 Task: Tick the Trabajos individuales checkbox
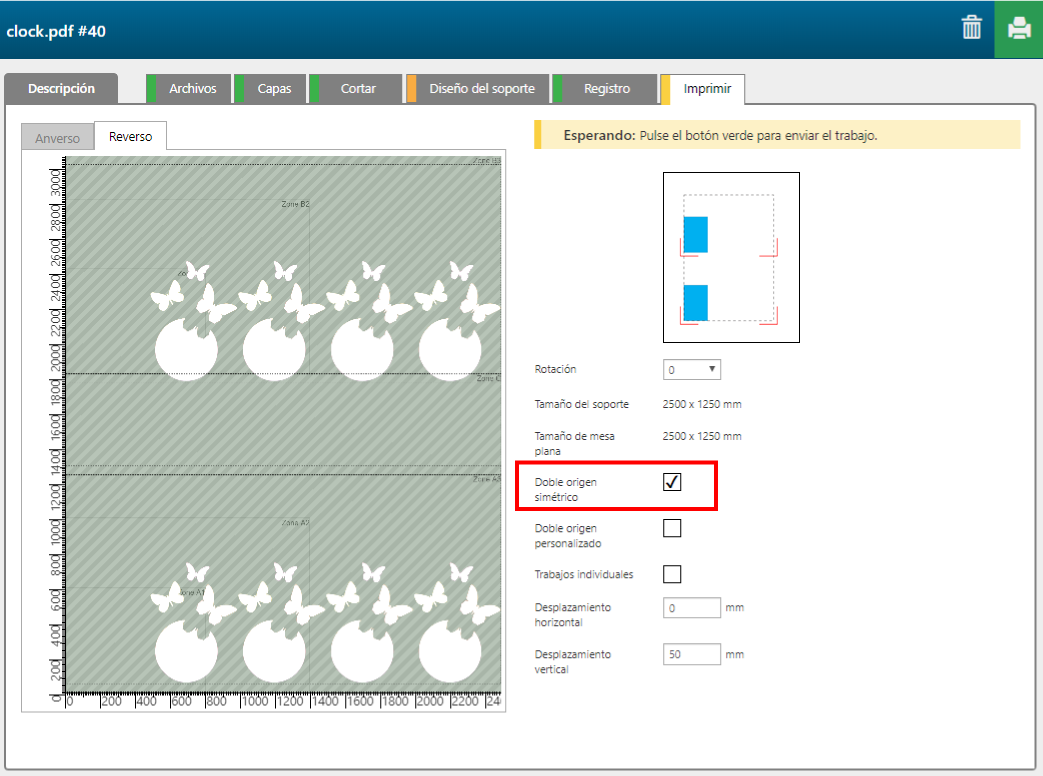pyautogui.click(x=672, y=574)
